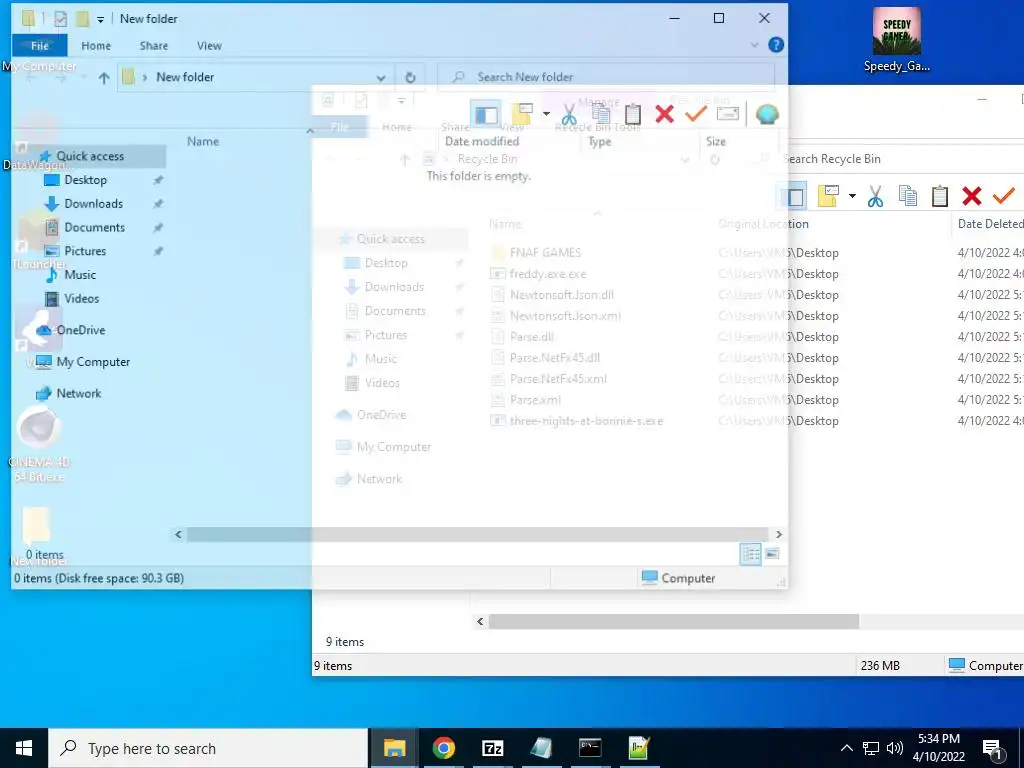Image resolution: width=1024 pixels, height=768 pixels.
Task: Click red X Delete icon in Recycle Bin toolbar
Action: pos(971,196)
